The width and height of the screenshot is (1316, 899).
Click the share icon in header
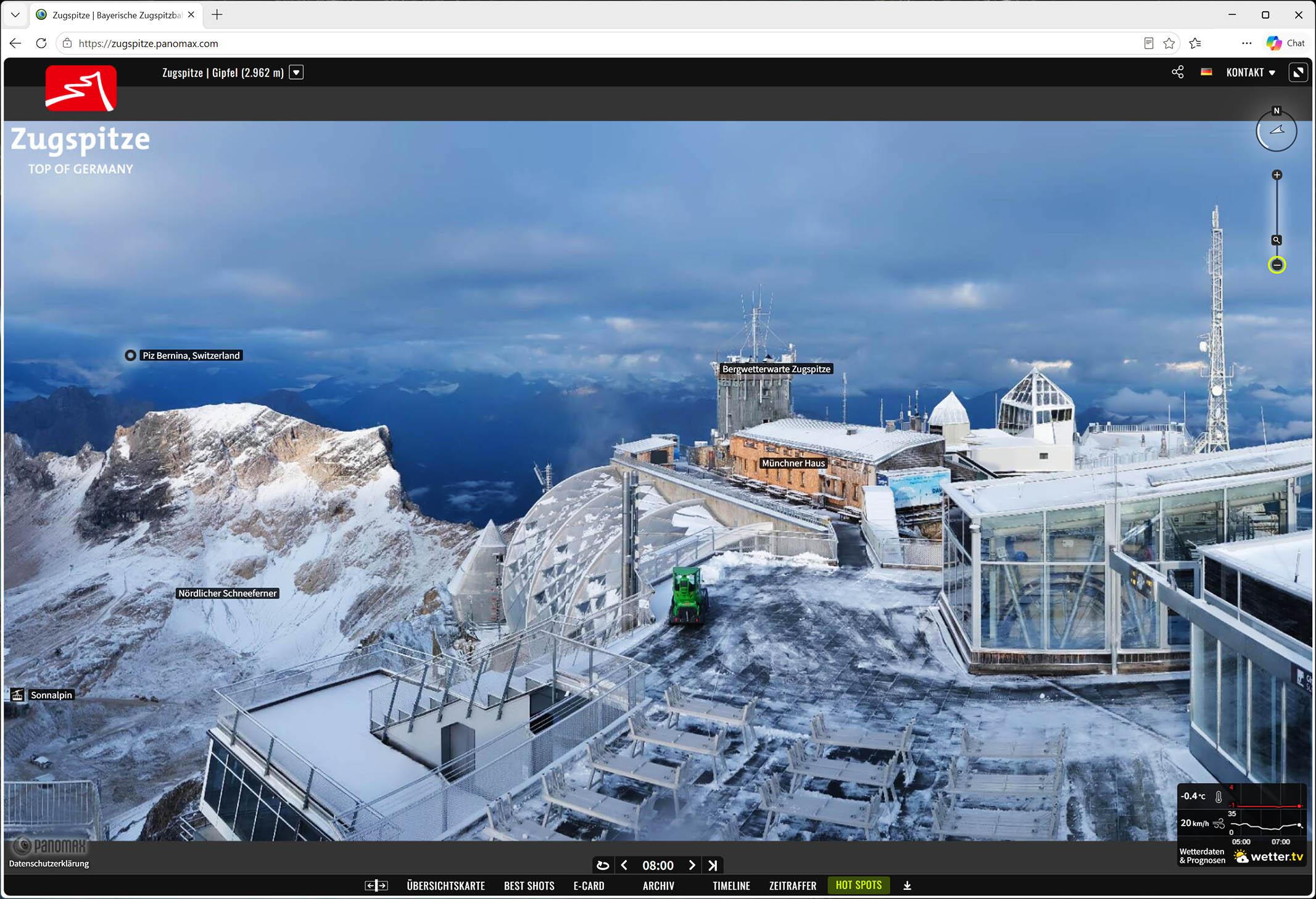pyautogui.click(x=1177, y=72)
